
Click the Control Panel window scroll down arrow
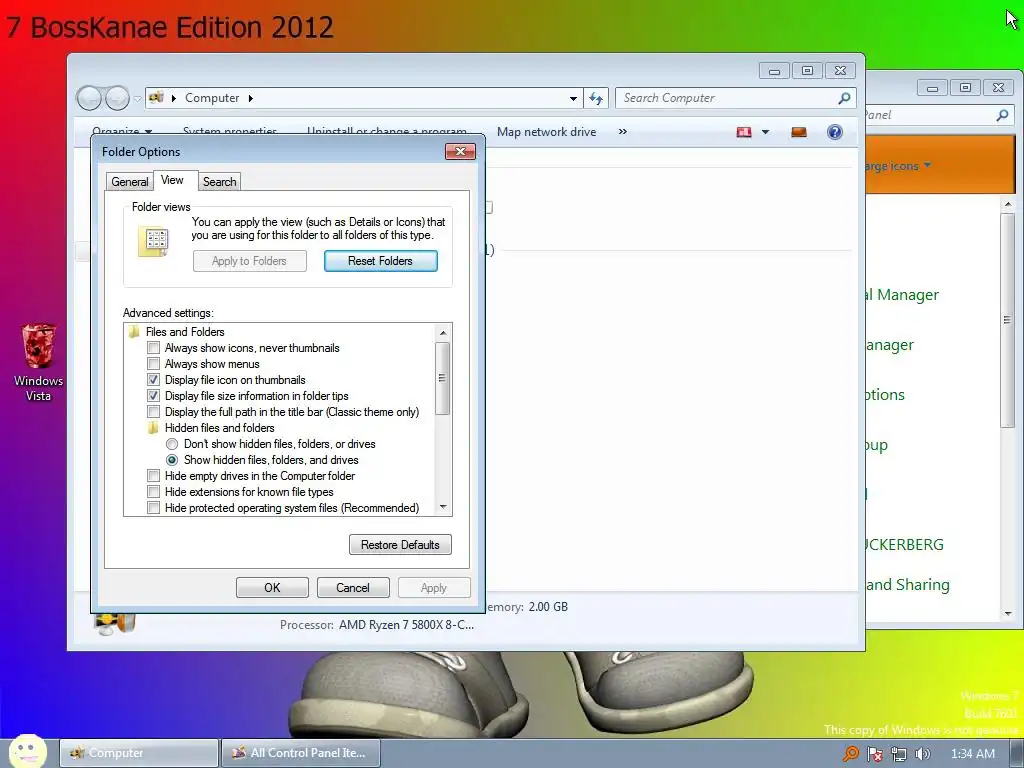point(1008,614)
